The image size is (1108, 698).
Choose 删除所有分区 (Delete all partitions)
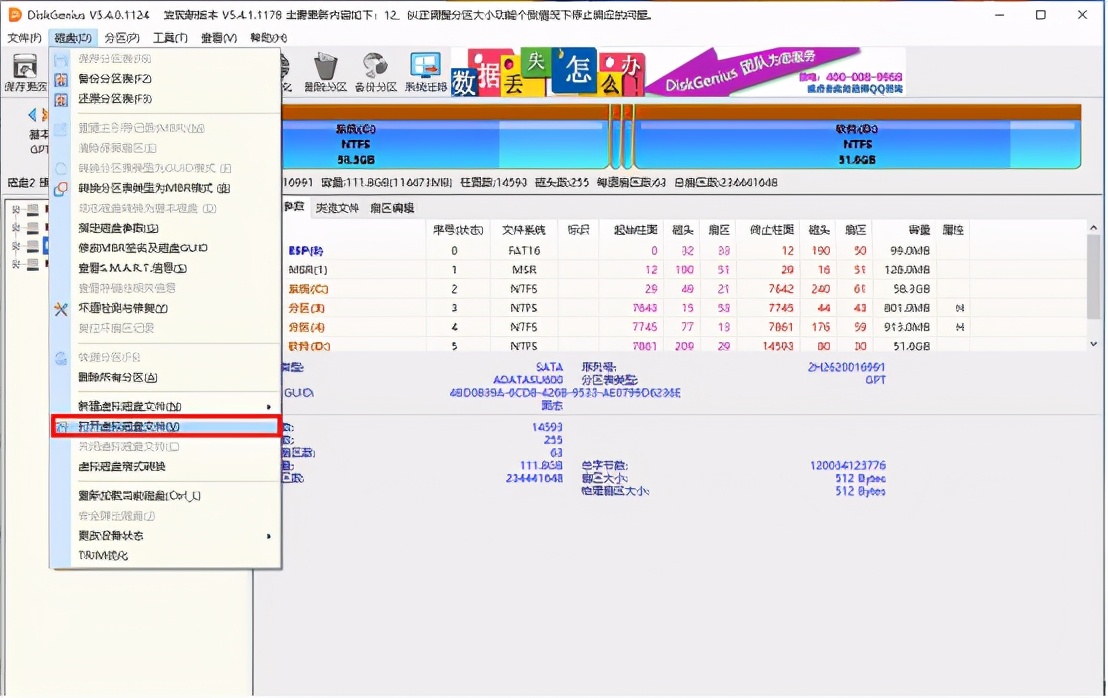point(166,377)
